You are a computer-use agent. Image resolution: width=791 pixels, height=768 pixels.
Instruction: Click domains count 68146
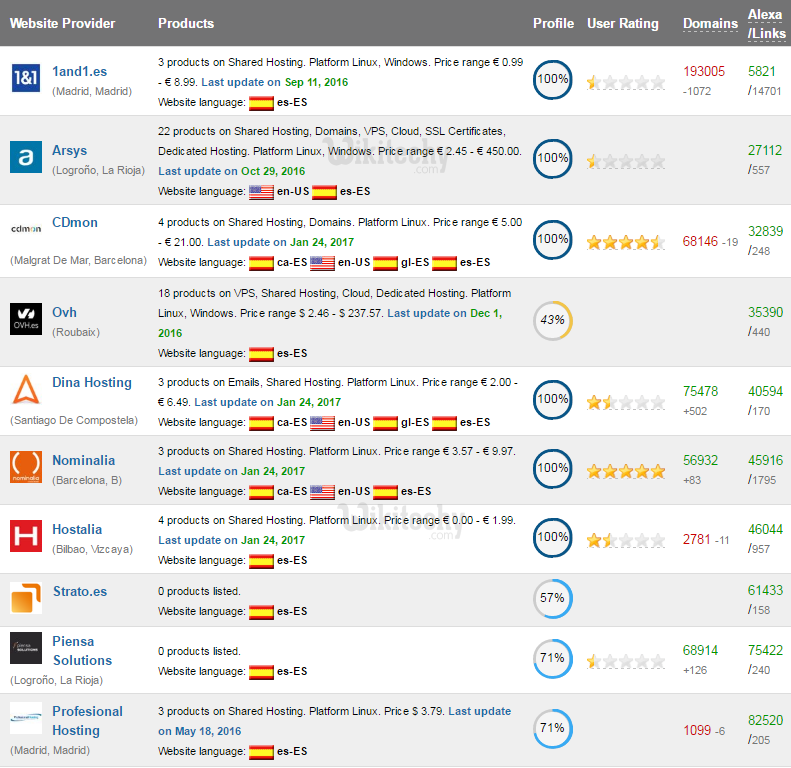coord(700,242)
